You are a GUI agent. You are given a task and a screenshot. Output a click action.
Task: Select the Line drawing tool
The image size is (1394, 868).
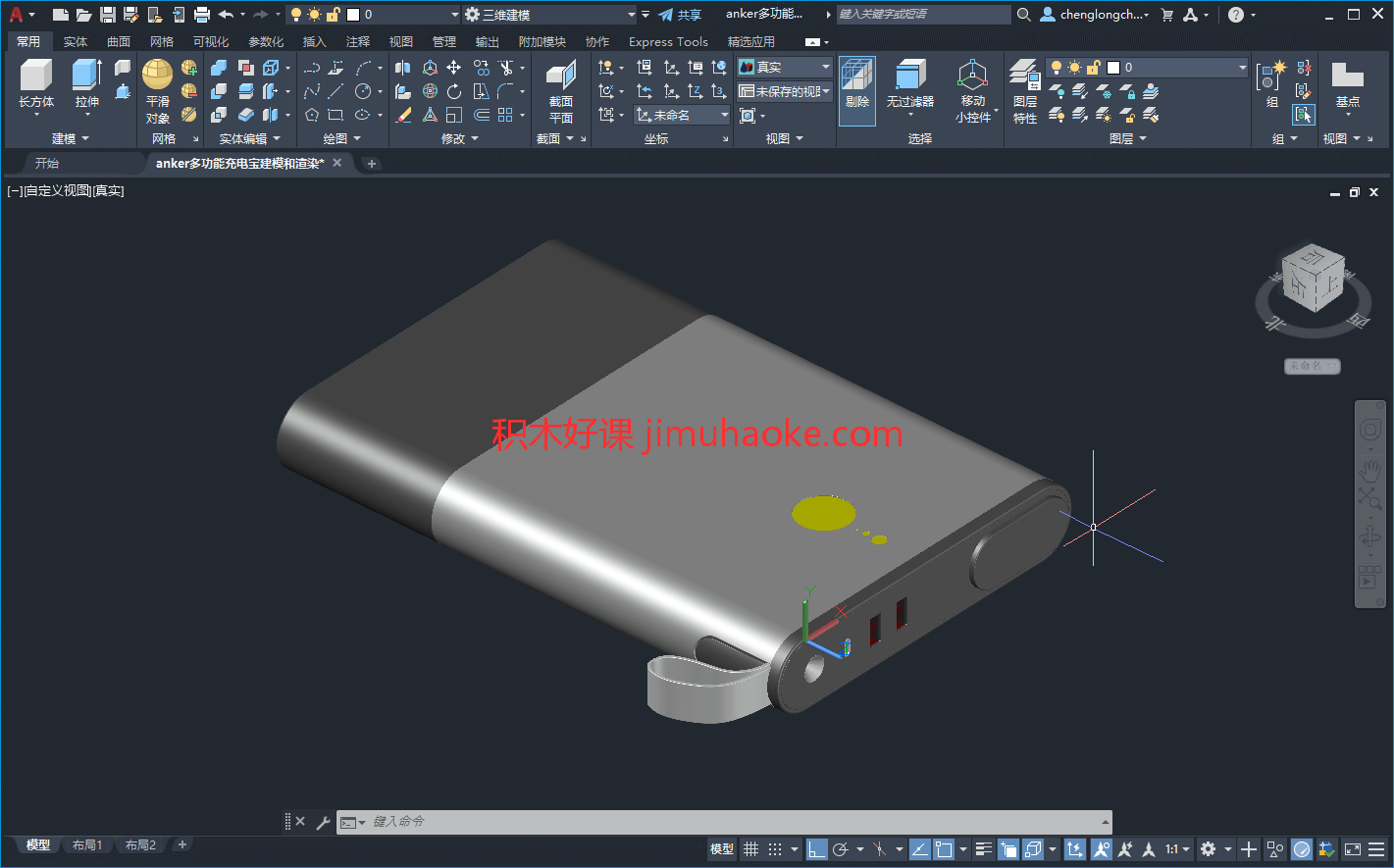[336, 91]
